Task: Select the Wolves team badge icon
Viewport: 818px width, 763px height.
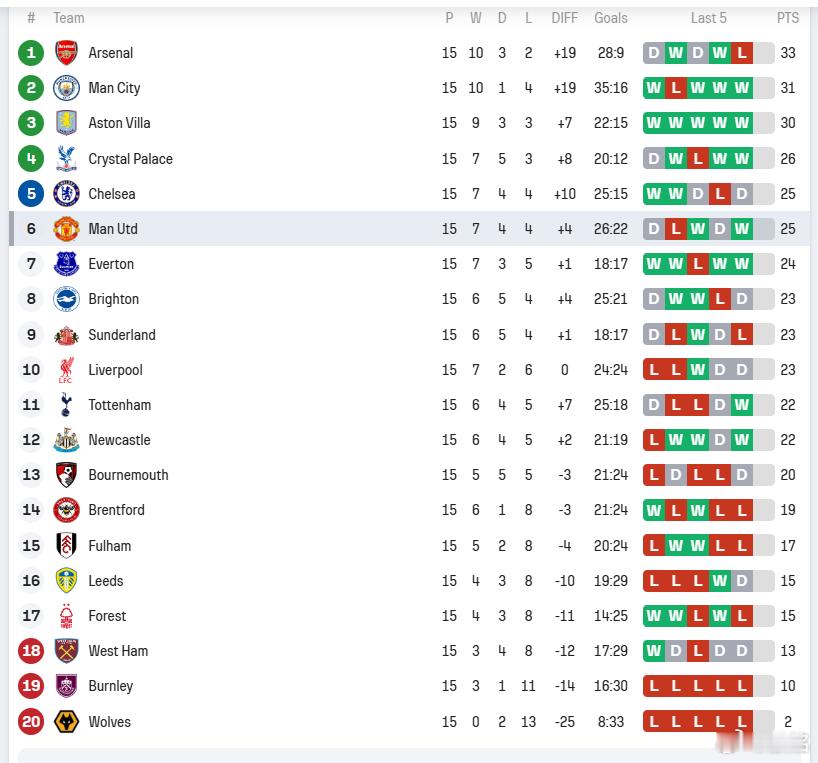Action: coord(66,722)
